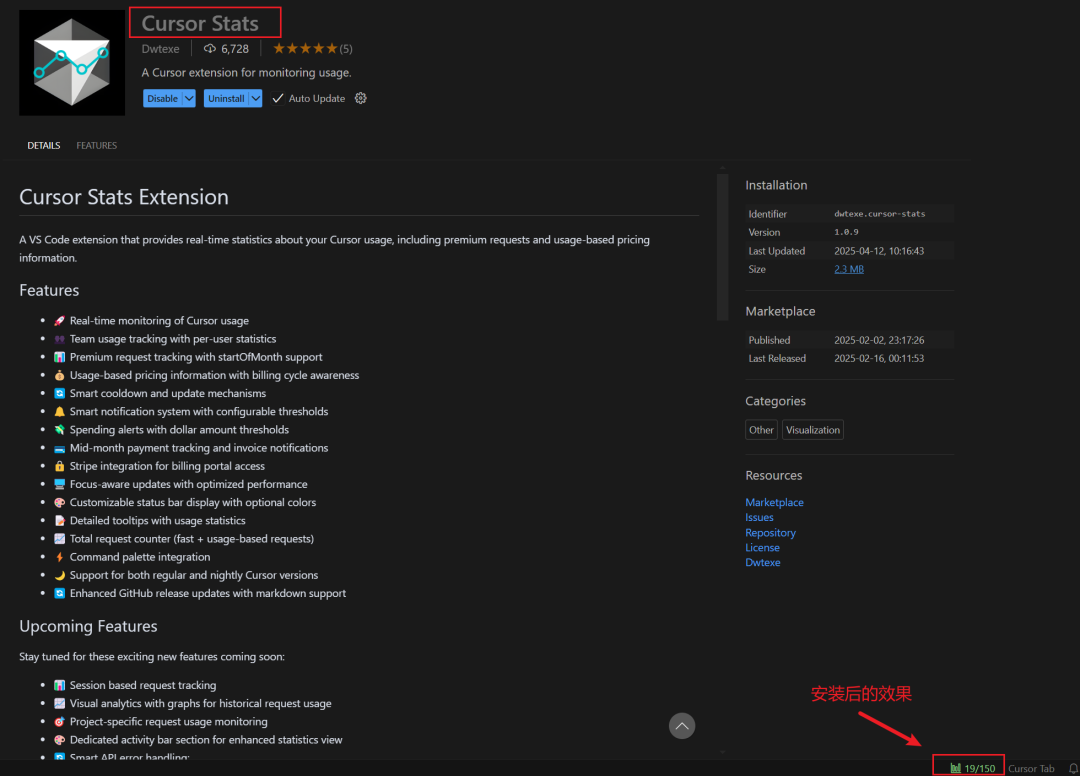Viewport: 1080px width, 776px height.
Task: Click the Last Updated 2025-04-12 value
Action: coord(879,251)
